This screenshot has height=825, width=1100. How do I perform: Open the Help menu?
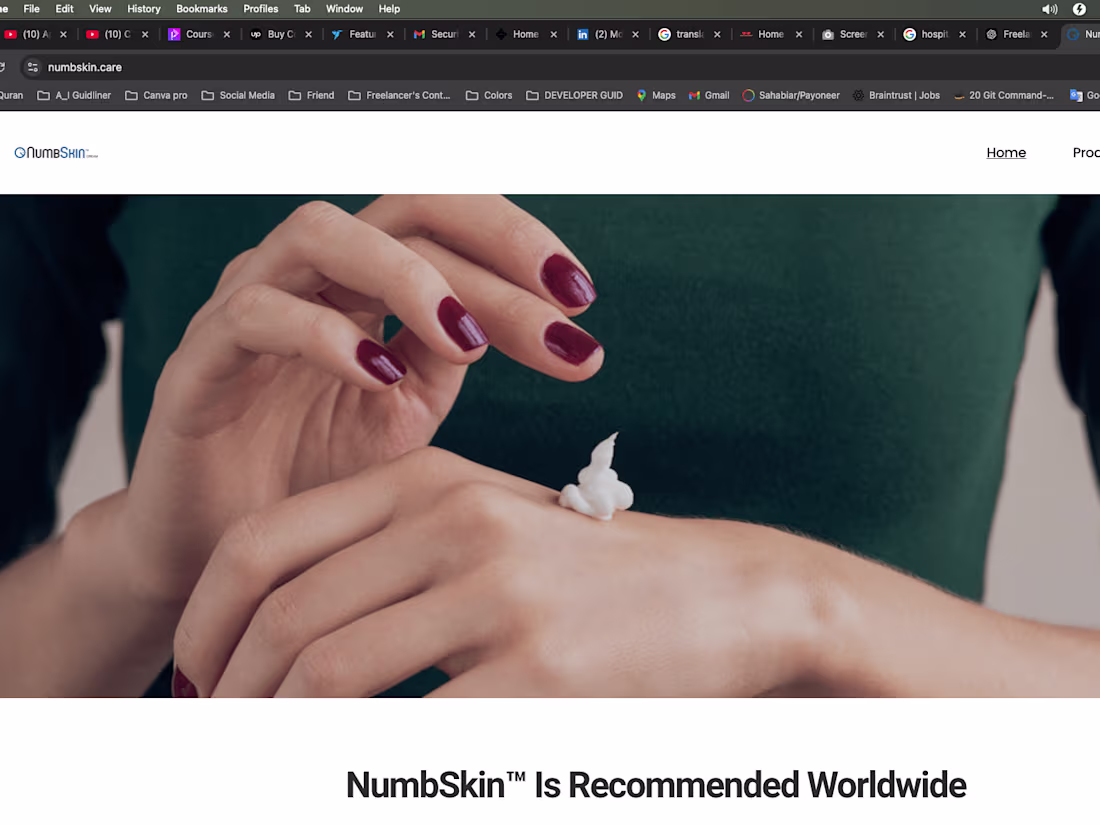tap(389, 9)
